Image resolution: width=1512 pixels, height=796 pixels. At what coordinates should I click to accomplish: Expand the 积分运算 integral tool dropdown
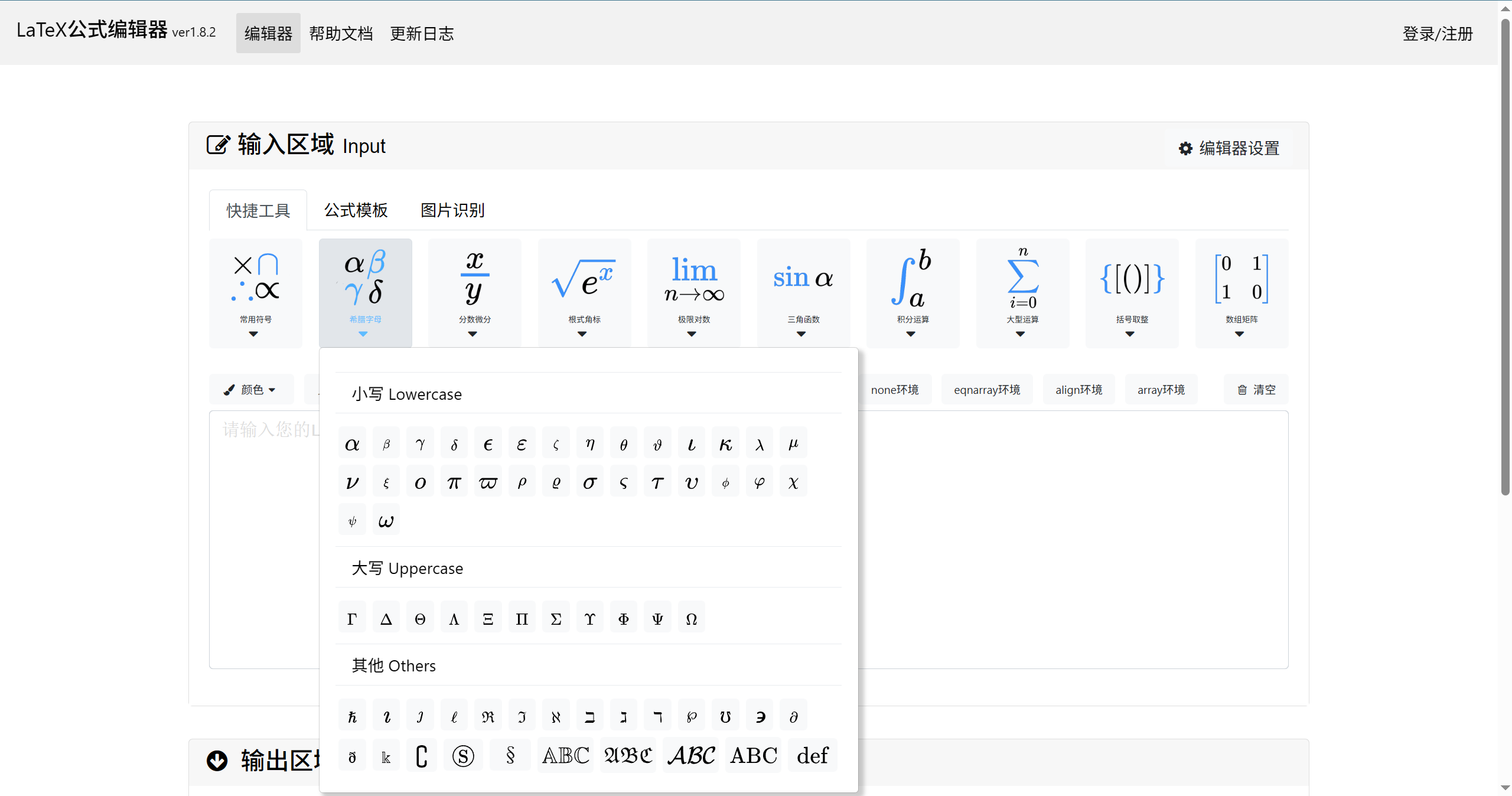point(913,293)
